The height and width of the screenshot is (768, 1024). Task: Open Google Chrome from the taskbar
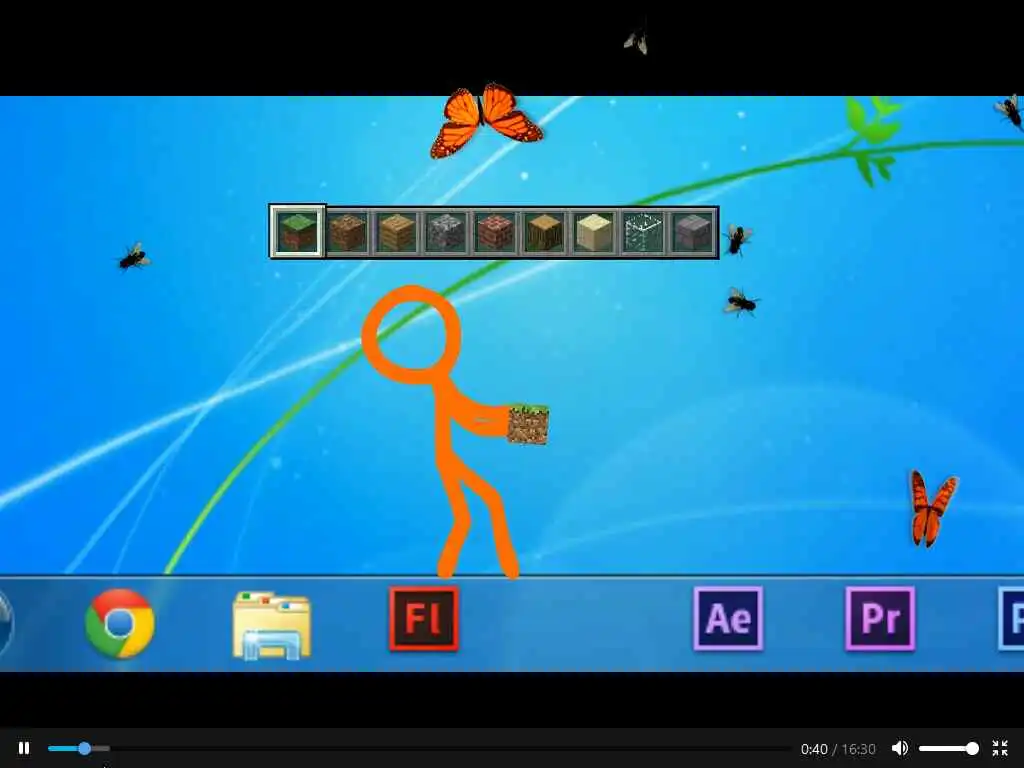coord(120,623)
